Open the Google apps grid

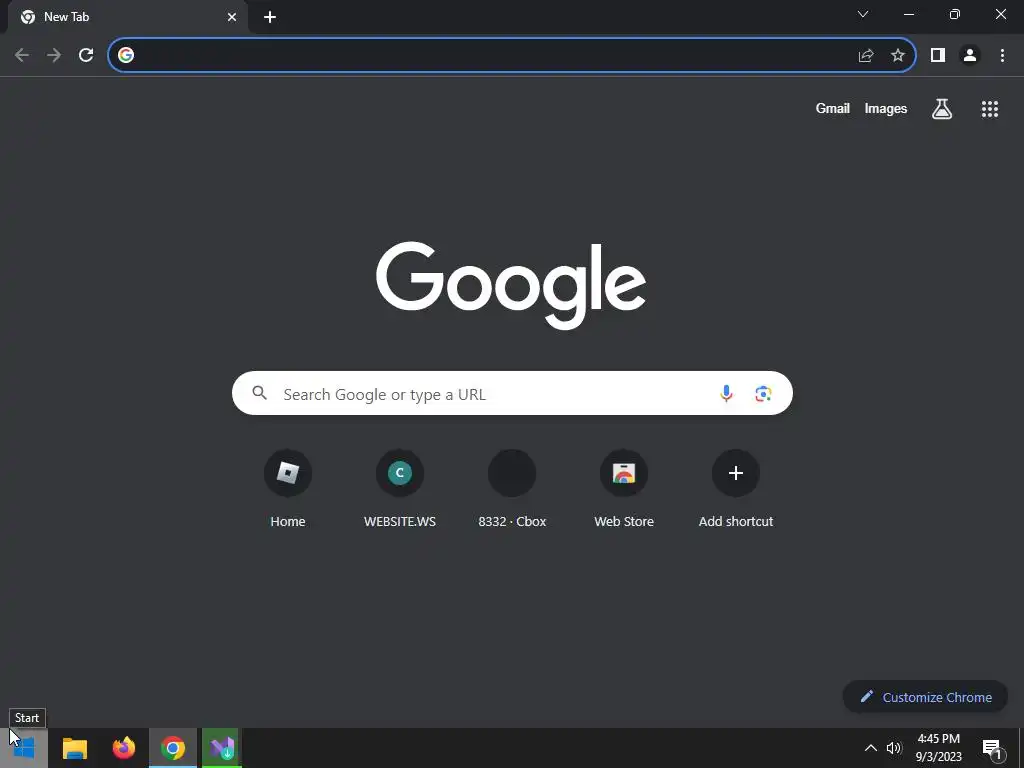click(990, 109)
